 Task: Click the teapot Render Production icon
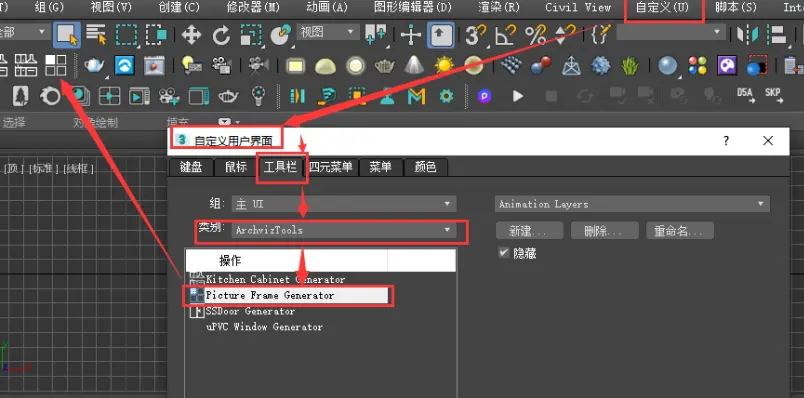94,65
